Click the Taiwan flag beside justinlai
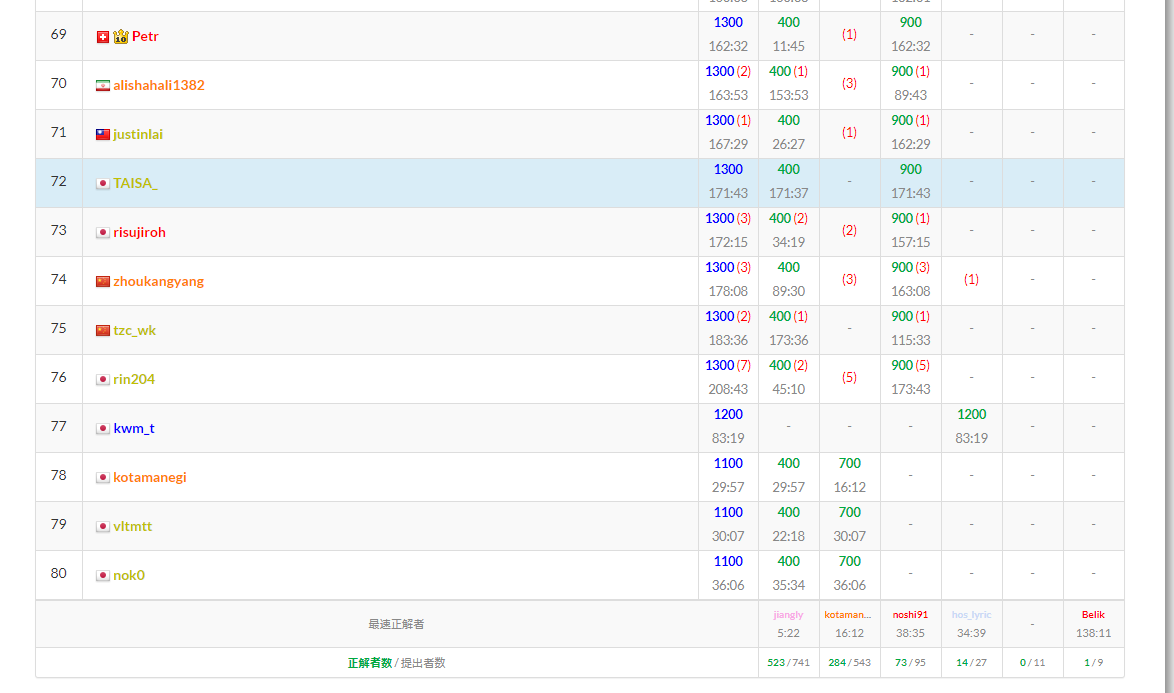1174x693 pixels. (103, 135)
